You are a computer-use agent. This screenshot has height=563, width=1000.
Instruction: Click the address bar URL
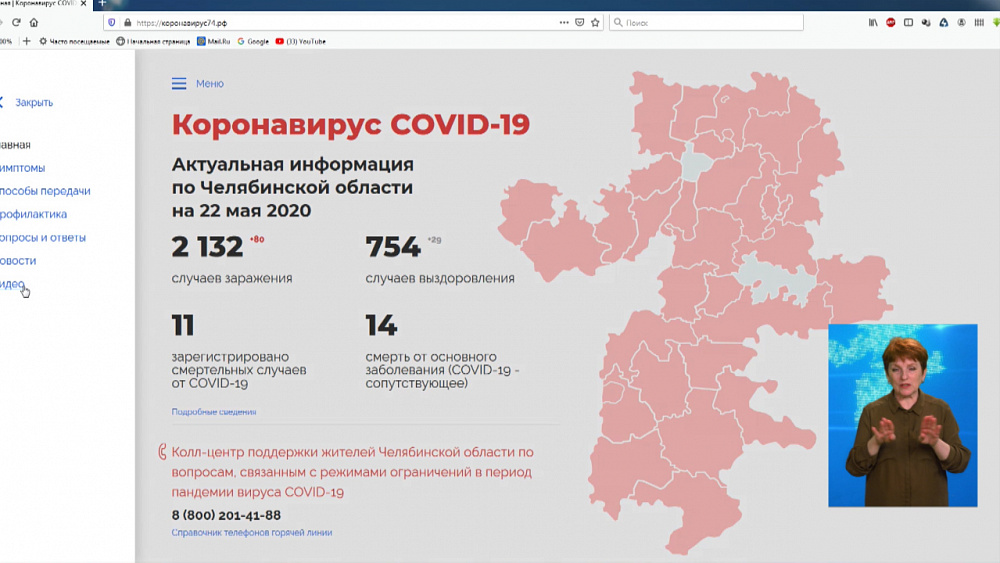181,23
